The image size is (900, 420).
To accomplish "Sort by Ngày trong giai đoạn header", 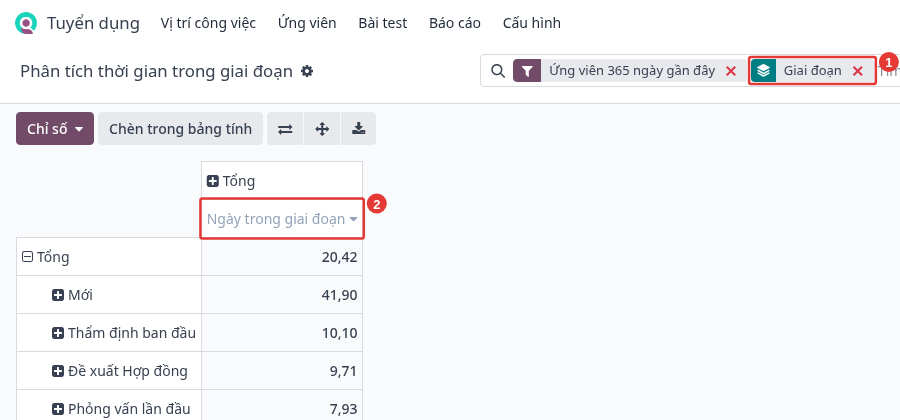I will 282,219.
